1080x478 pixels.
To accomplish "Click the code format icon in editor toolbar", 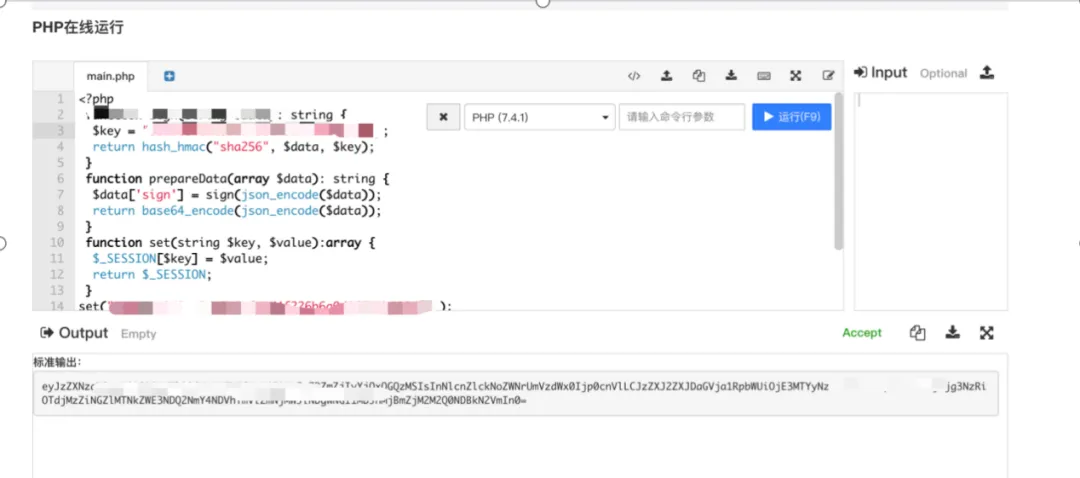I will [634, 76].
